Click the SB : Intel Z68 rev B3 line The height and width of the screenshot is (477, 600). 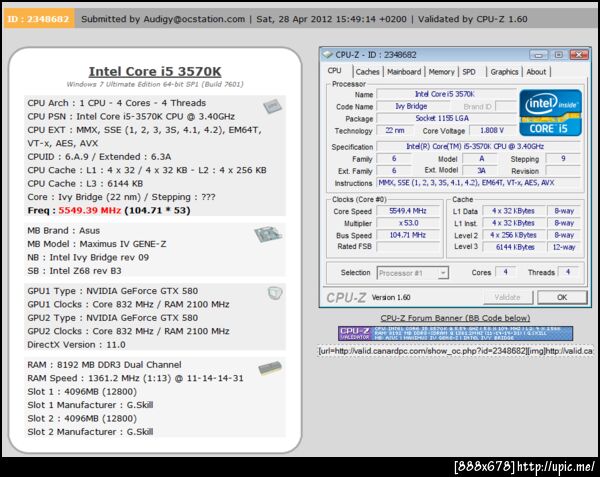(74, 271)
